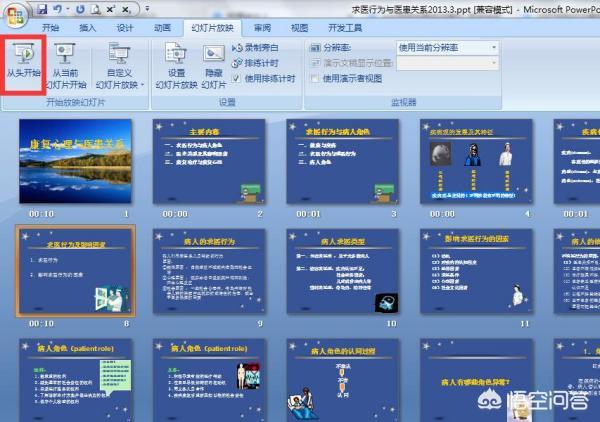Switch to the 视图 tab
Image resolution: width=600 pixels, height=422 pixels.
pos(299,28)
